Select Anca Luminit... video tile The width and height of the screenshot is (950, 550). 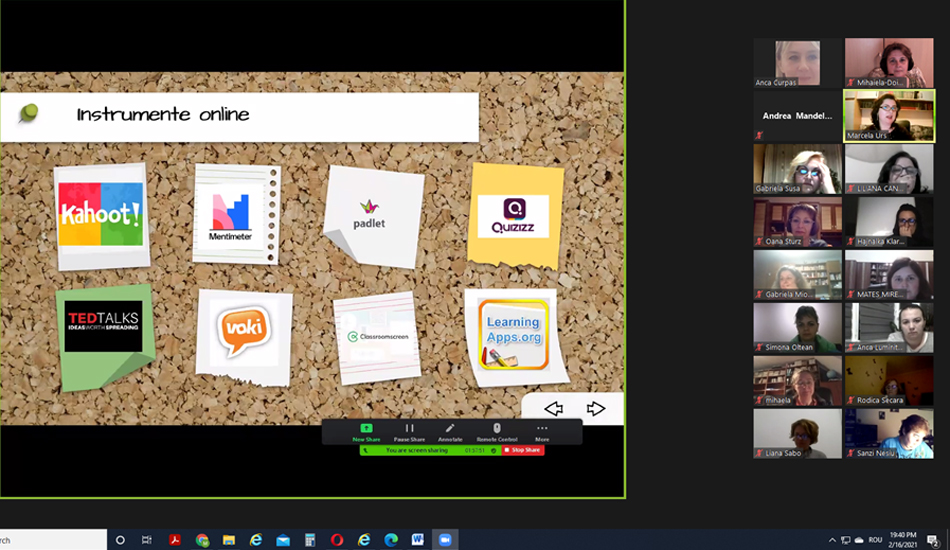point(889,328)
